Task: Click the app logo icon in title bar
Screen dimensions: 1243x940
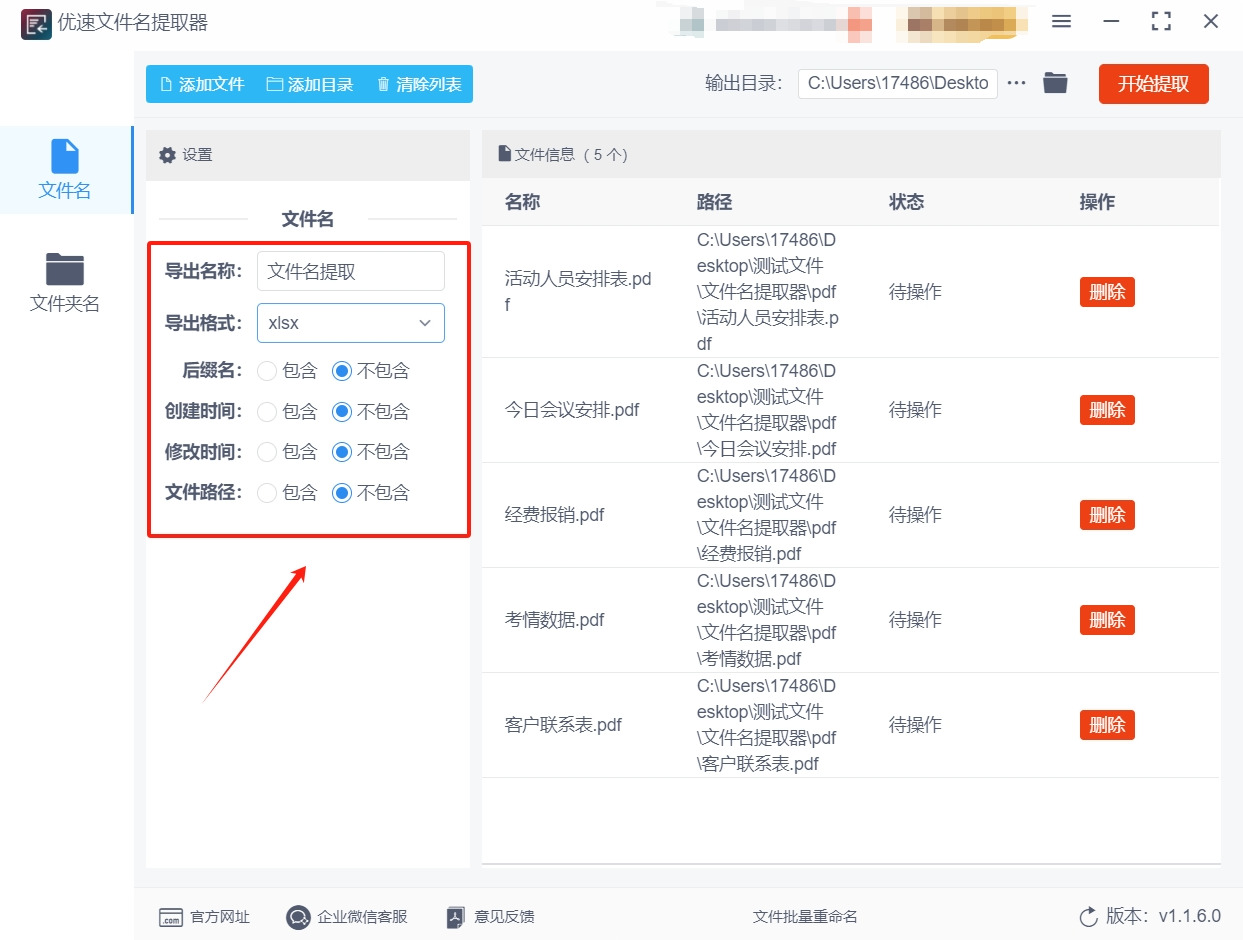Action: 36,22
